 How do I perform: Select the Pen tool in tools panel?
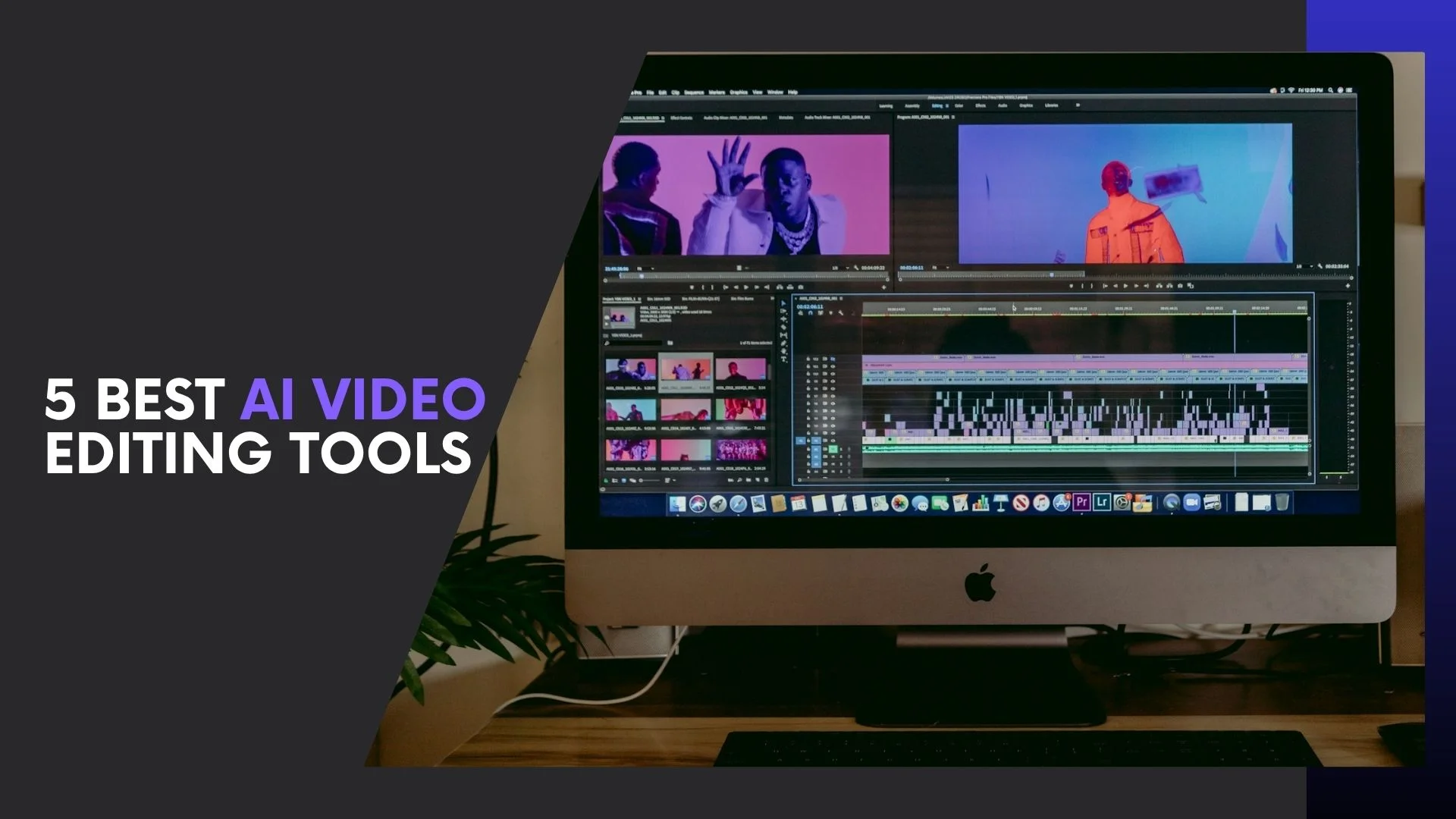[783, 344]
